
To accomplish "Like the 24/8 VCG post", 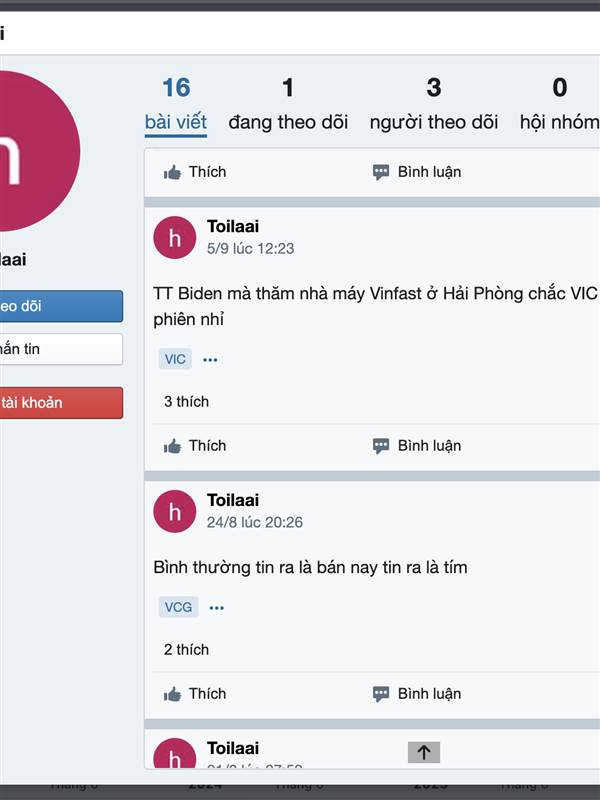I will (x=196, y=693).
